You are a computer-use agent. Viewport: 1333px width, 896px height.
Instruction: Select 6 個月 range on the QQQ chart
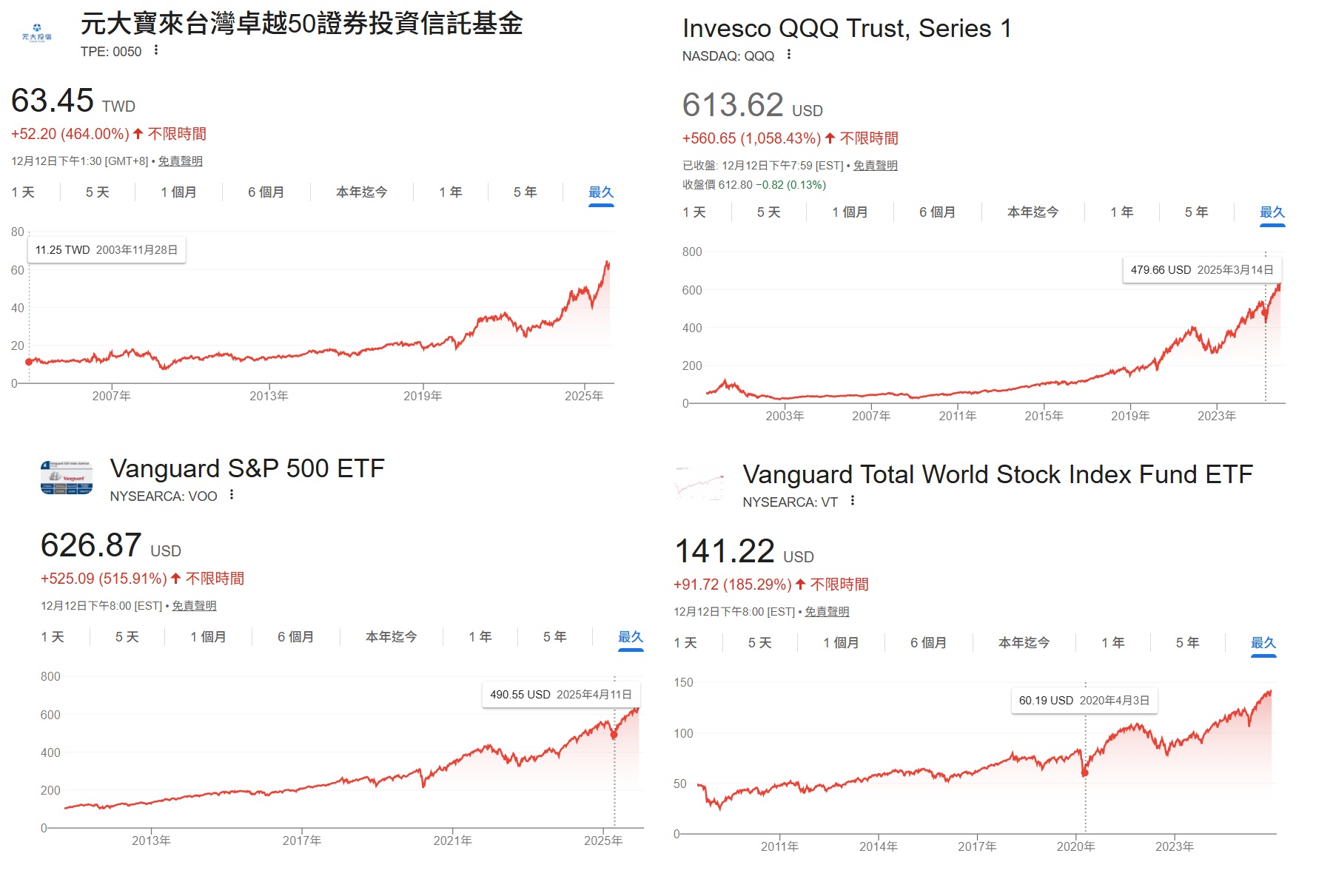pyautogui.click(x=937, y=212)
